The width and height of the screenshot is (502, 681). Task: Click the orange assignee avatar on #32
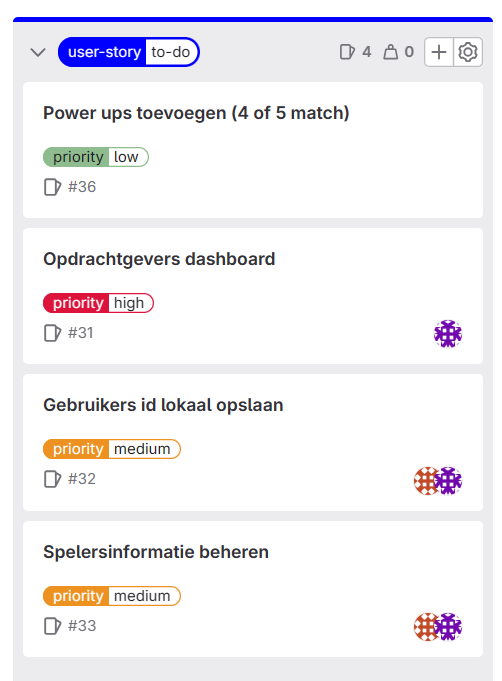(x=424, y=481)
